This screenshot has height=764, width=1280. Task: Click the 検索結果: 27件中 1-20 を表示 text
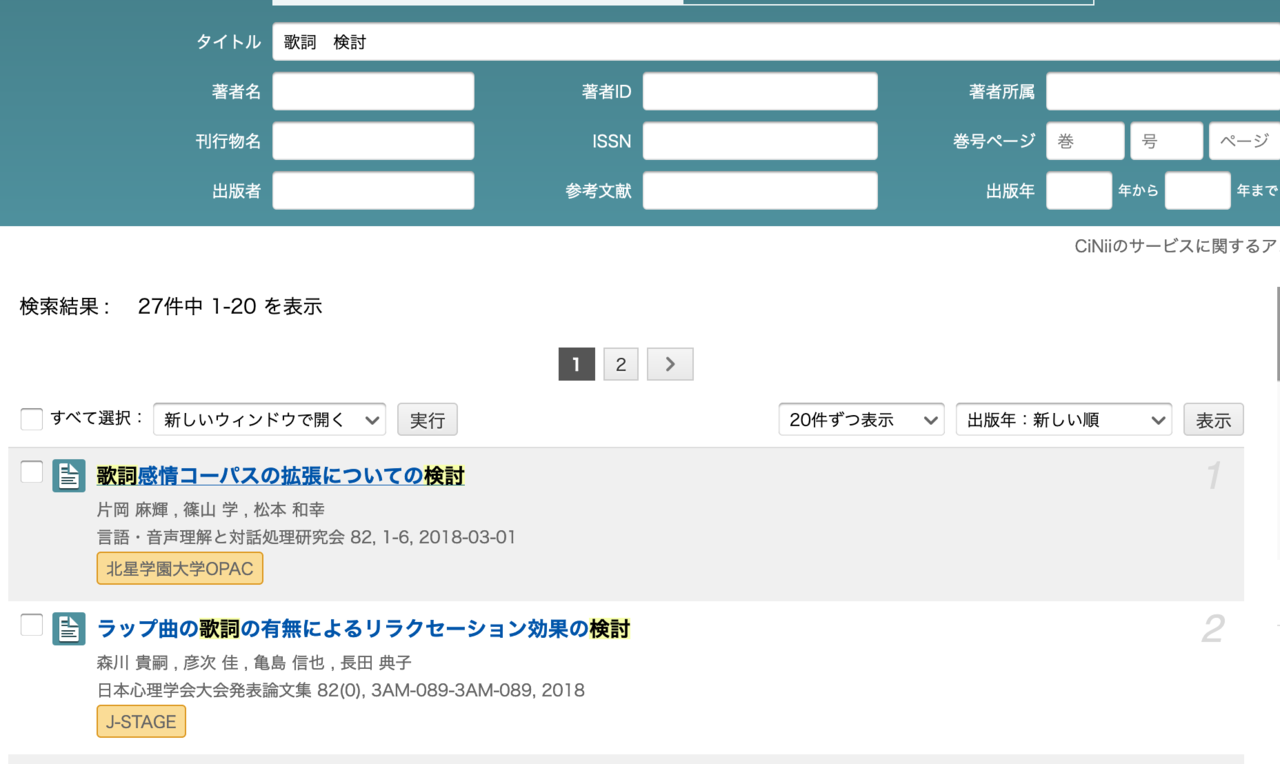click(x=171, y=307)
